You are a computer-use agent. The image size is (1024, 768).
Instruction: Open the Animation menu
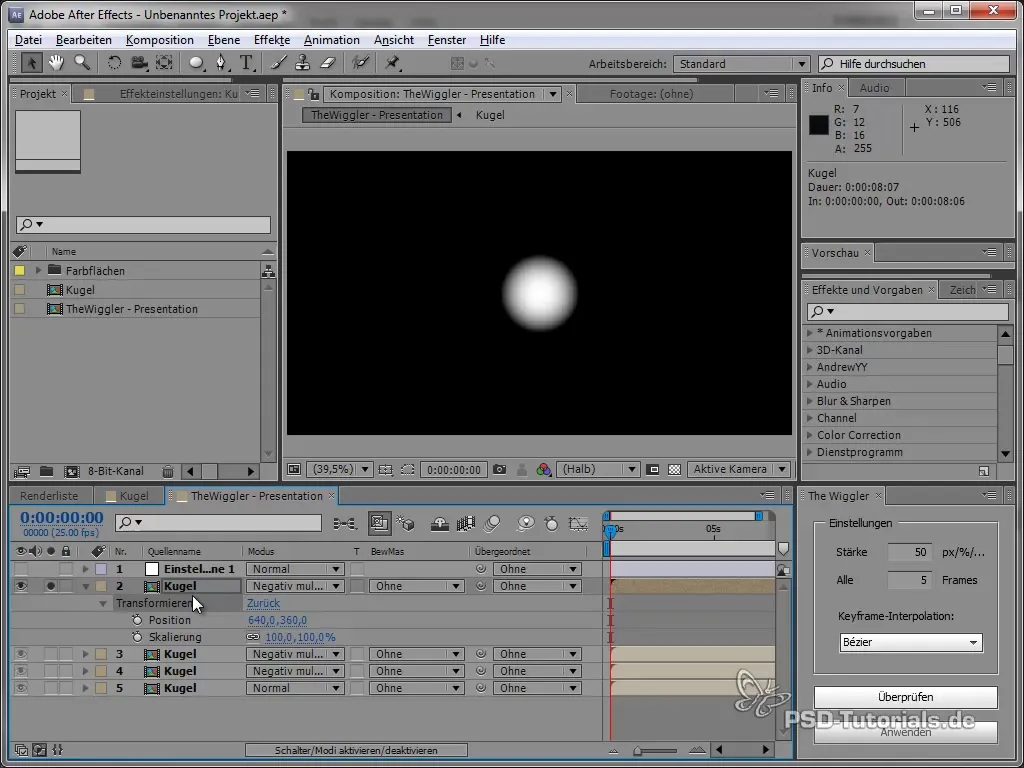coord(332,40)
